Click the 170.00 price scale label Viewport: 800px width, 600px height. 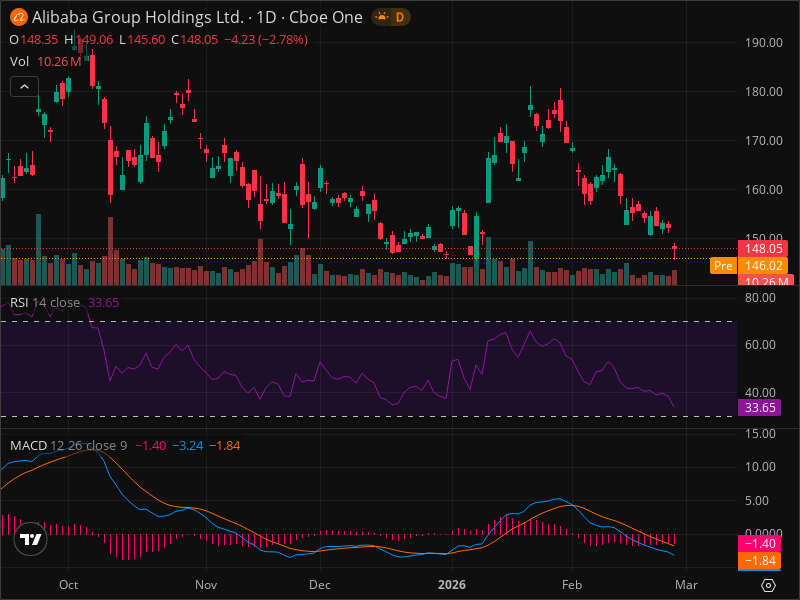point(763,141)
